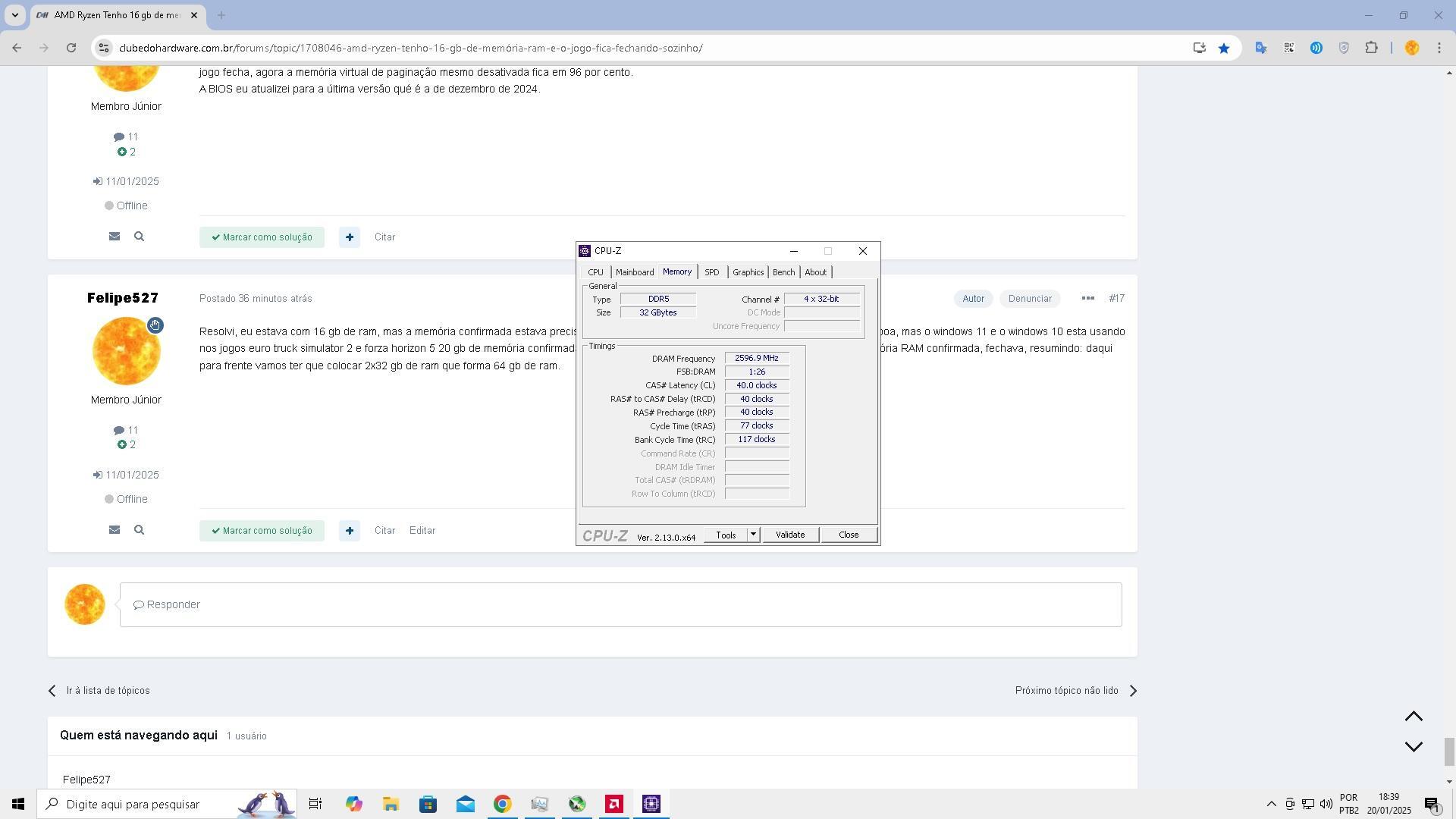Open the CPU tab in CPU-Z

tap(595, 272)
